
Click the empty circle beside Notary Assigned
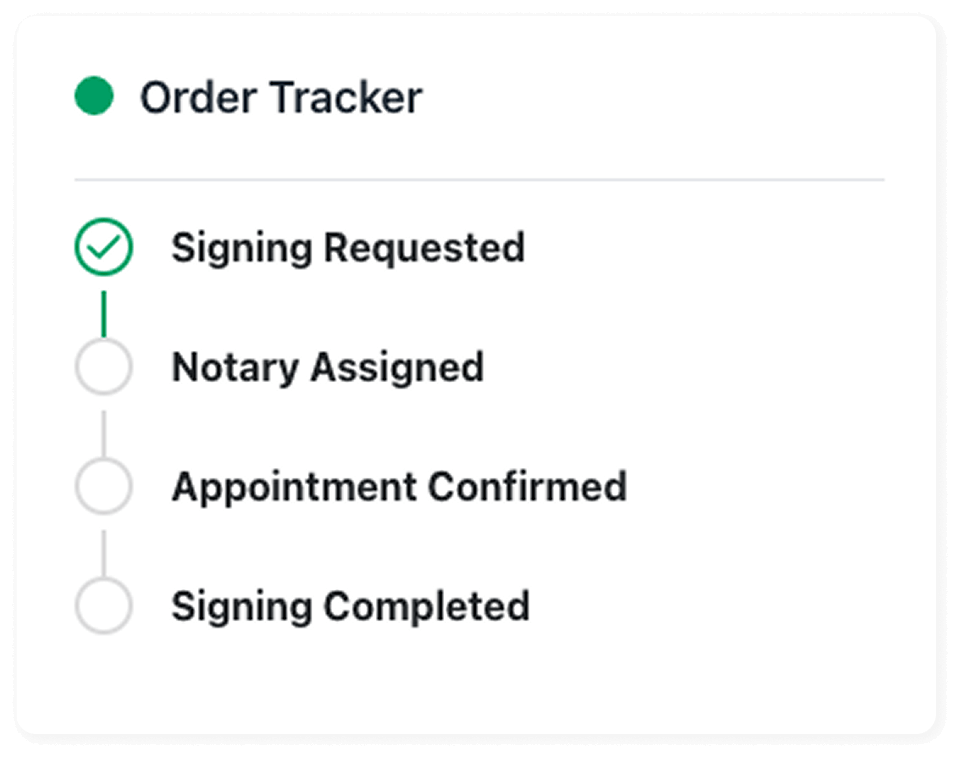click(103, 366)
